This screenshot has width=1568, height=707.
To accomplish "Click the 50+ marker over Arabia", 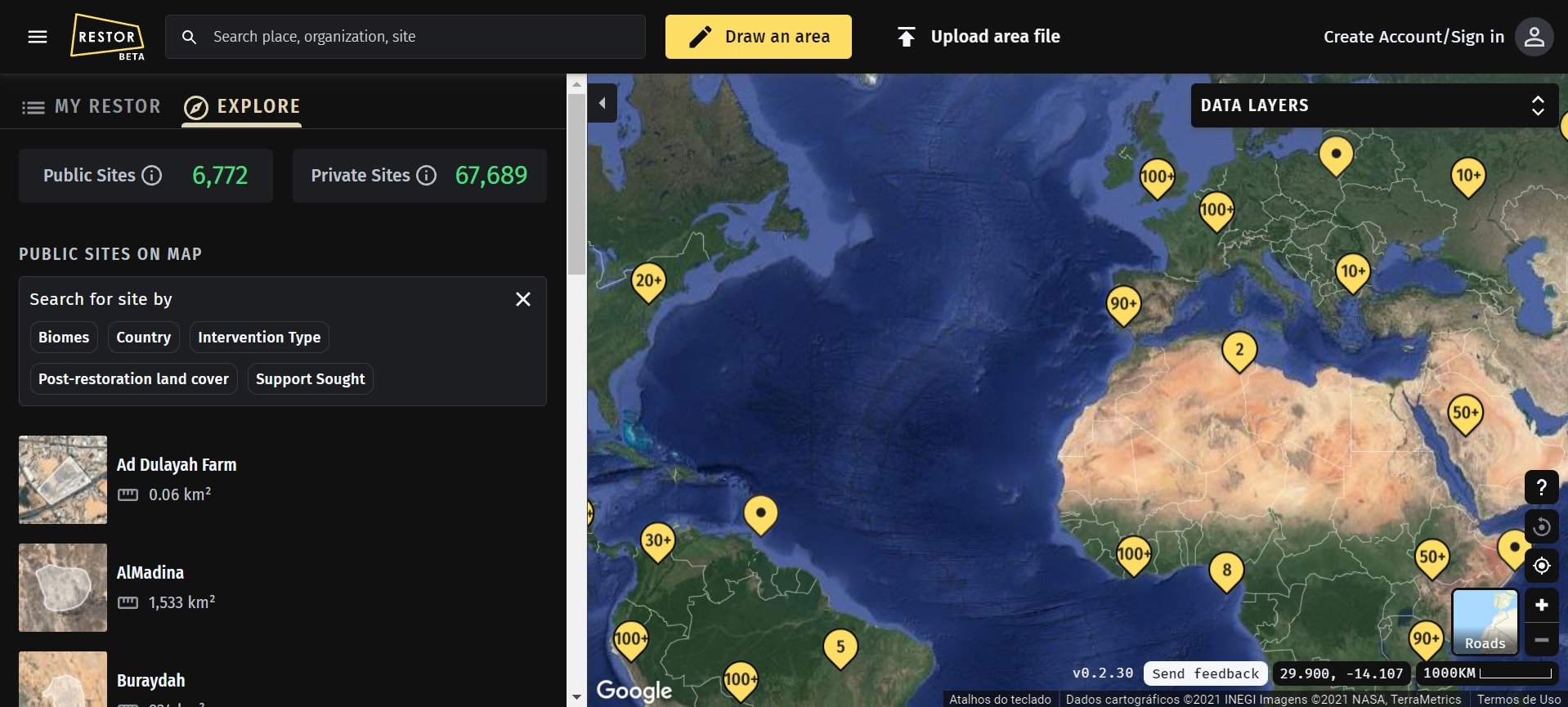I will point(1465,415).
